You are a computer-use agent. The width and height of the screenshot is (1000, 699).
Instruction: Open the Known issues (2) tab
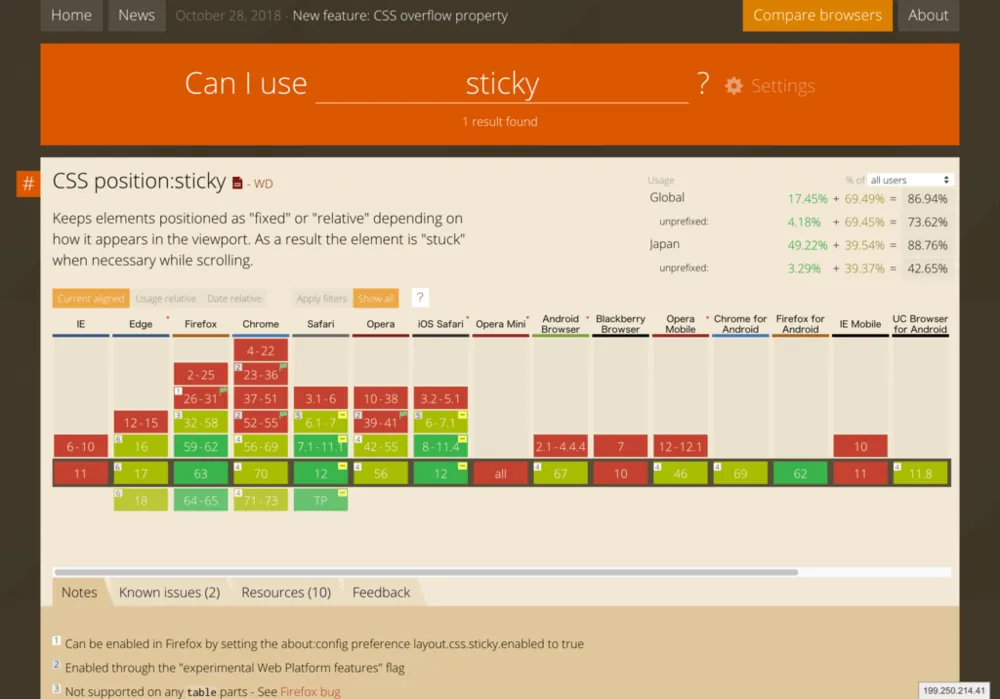pyautogui.click(x=169, y=592)
